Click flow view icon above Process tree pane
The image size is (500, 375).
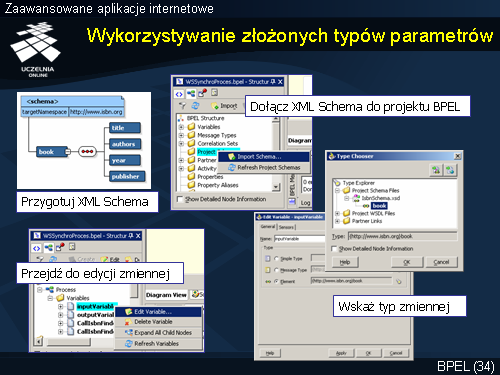pos(49,248)
